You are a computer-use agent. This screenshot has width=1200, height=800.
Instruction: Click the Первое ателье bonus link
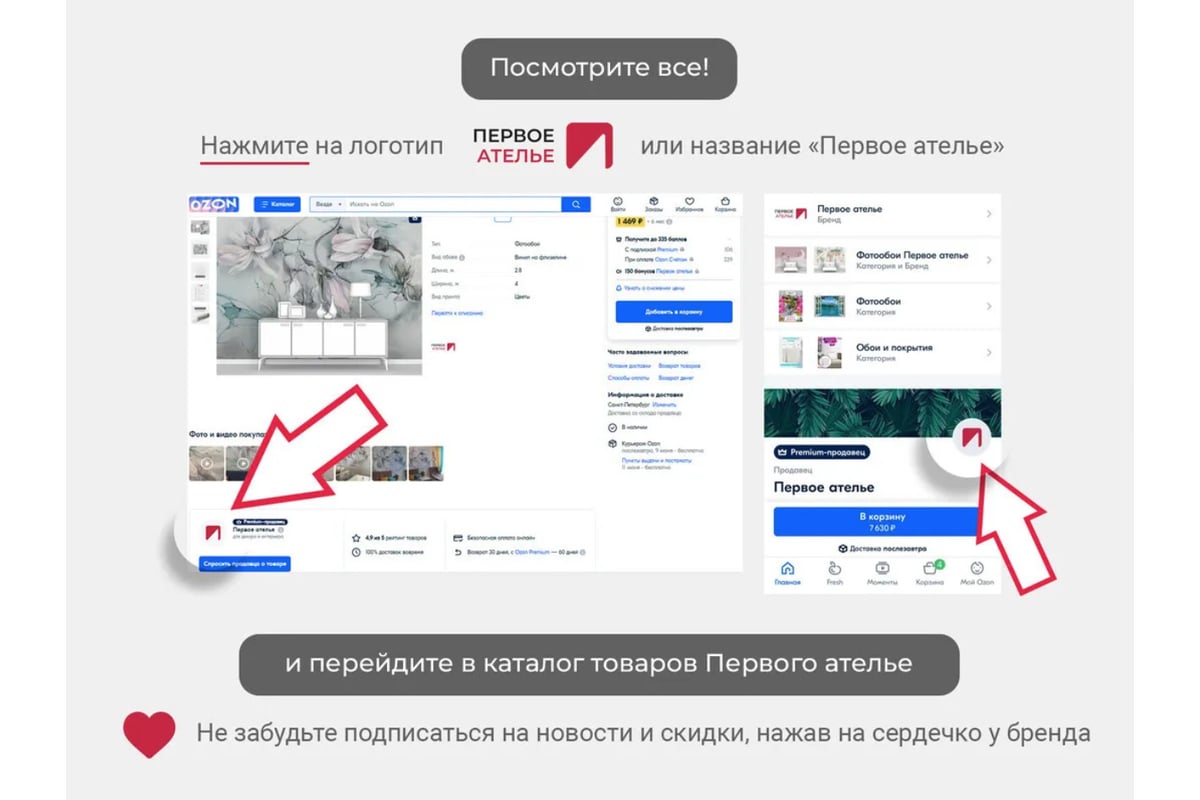pyautogui.click(x=675, y=271)
